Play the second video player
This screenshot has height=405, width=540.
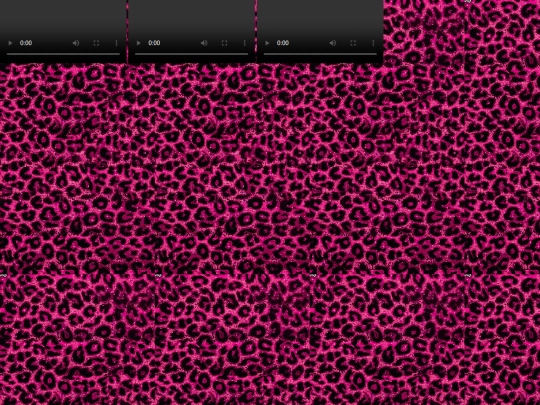point(138,43)
